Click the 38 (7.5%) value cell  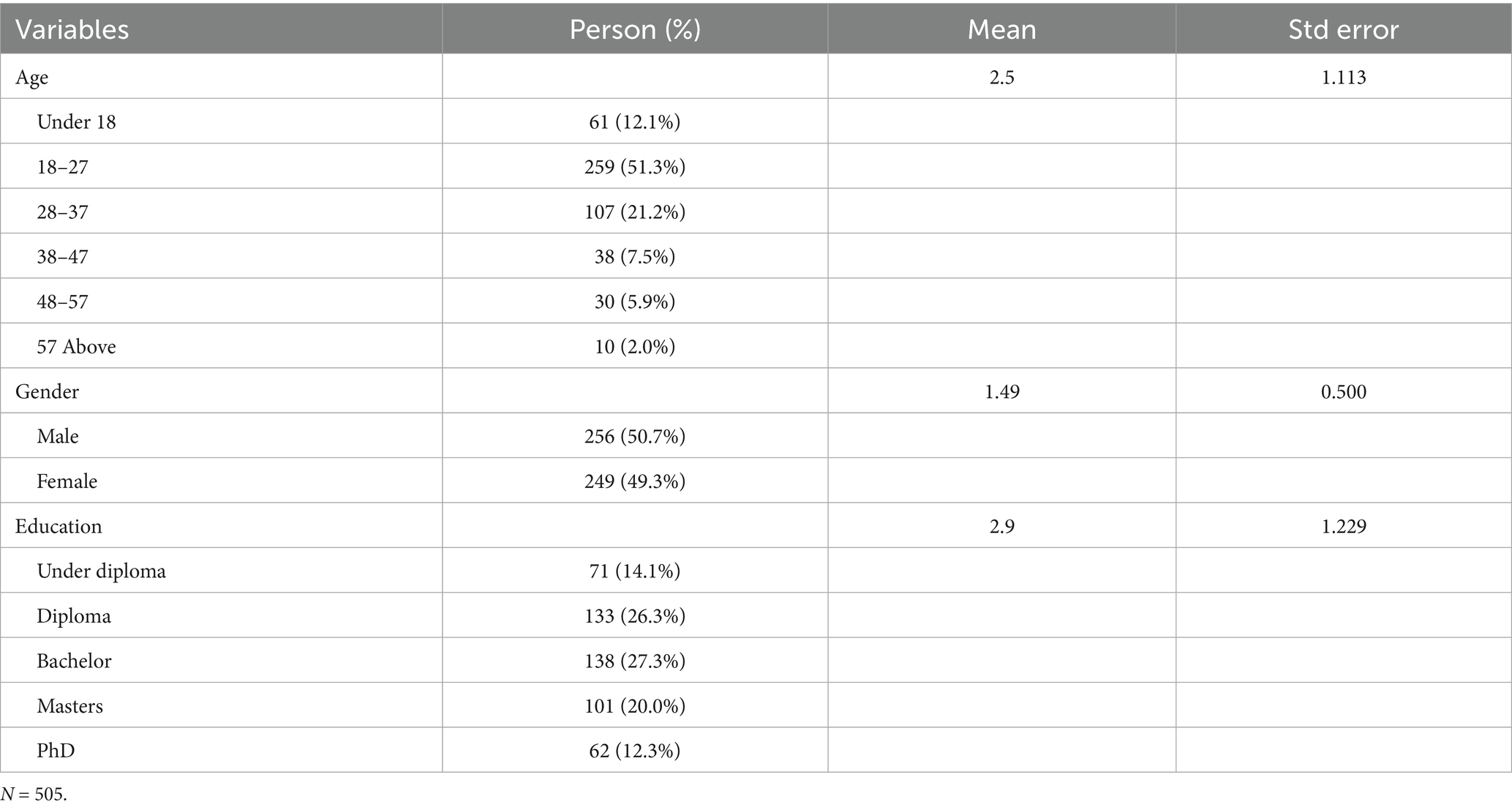(x=634, y=257)
